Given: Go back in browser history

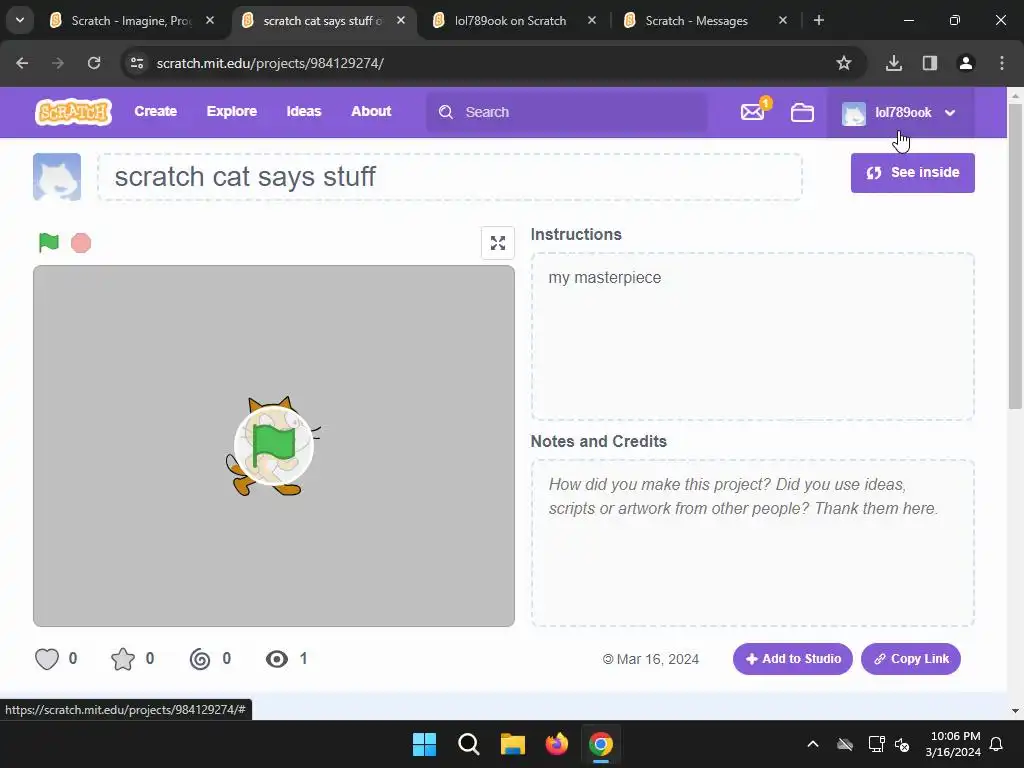Looking at the screenshot, I should tap(22, 63).
